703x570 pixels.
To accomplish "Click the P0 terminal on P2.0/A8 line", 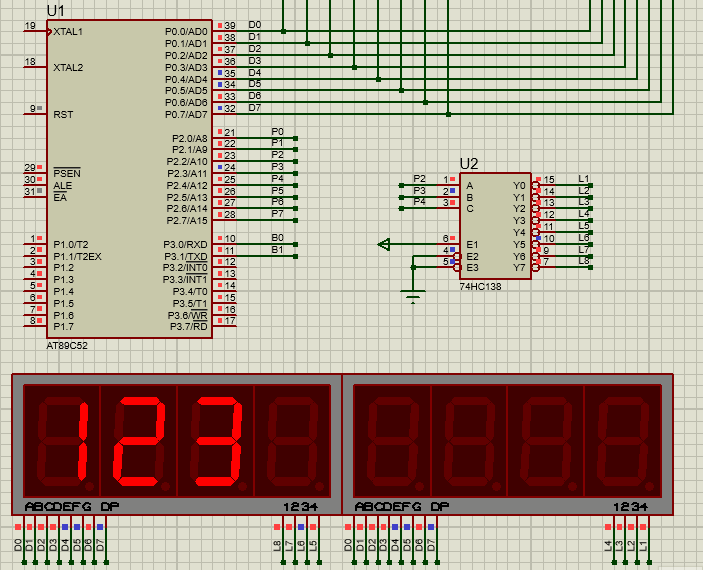I will (x=295, y=138).
